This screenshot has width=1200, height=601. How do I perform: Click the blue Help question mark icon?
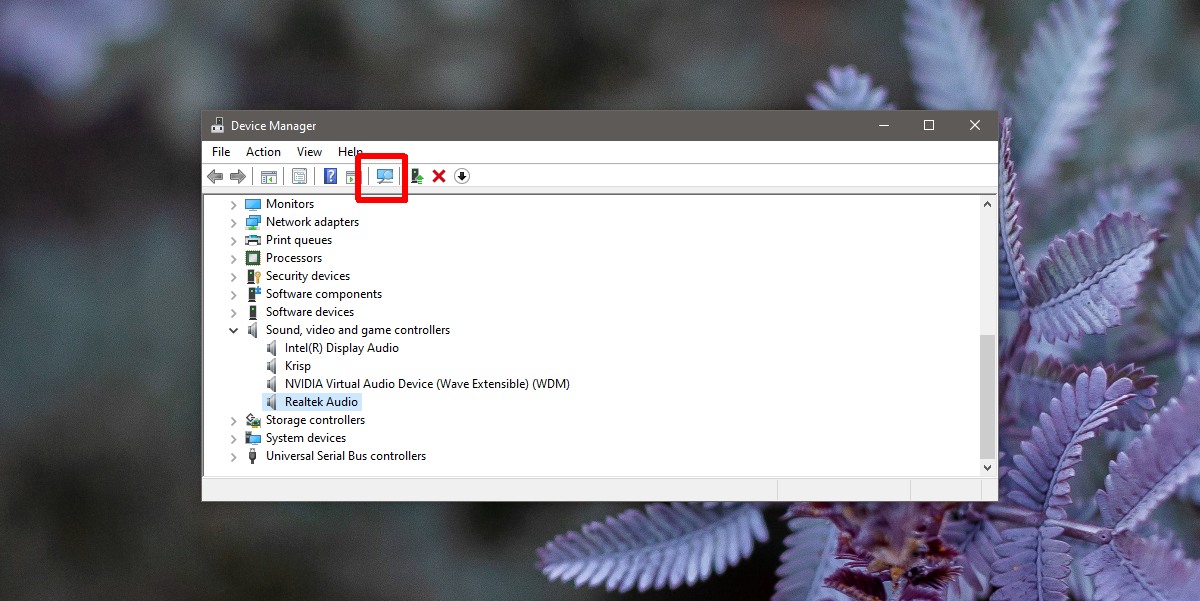pos(330,177)
